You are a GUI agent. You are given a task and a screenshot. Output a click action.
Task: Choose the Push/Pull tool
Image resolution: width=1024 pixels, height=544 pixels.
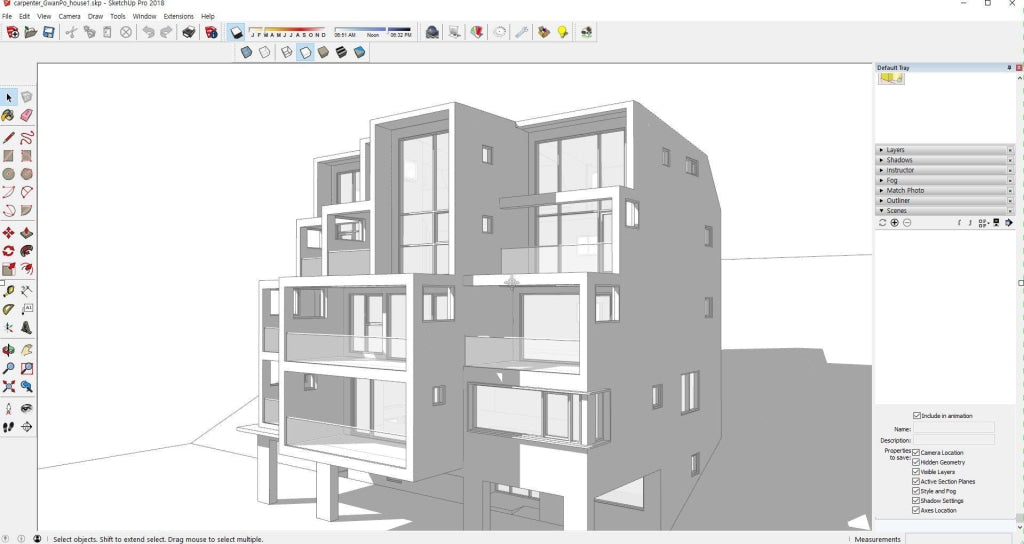26,233
